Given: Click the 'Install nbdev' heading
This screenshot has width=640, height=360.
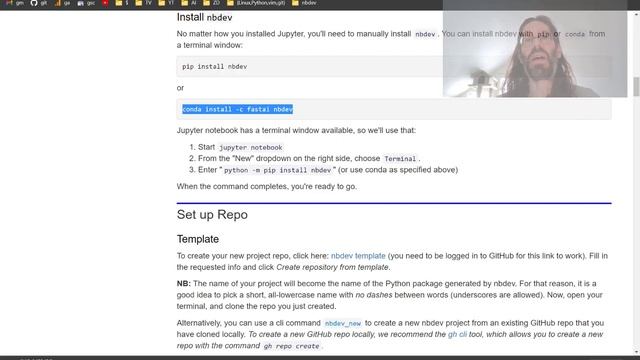Looking at the screenshot, I should (204, 18).
